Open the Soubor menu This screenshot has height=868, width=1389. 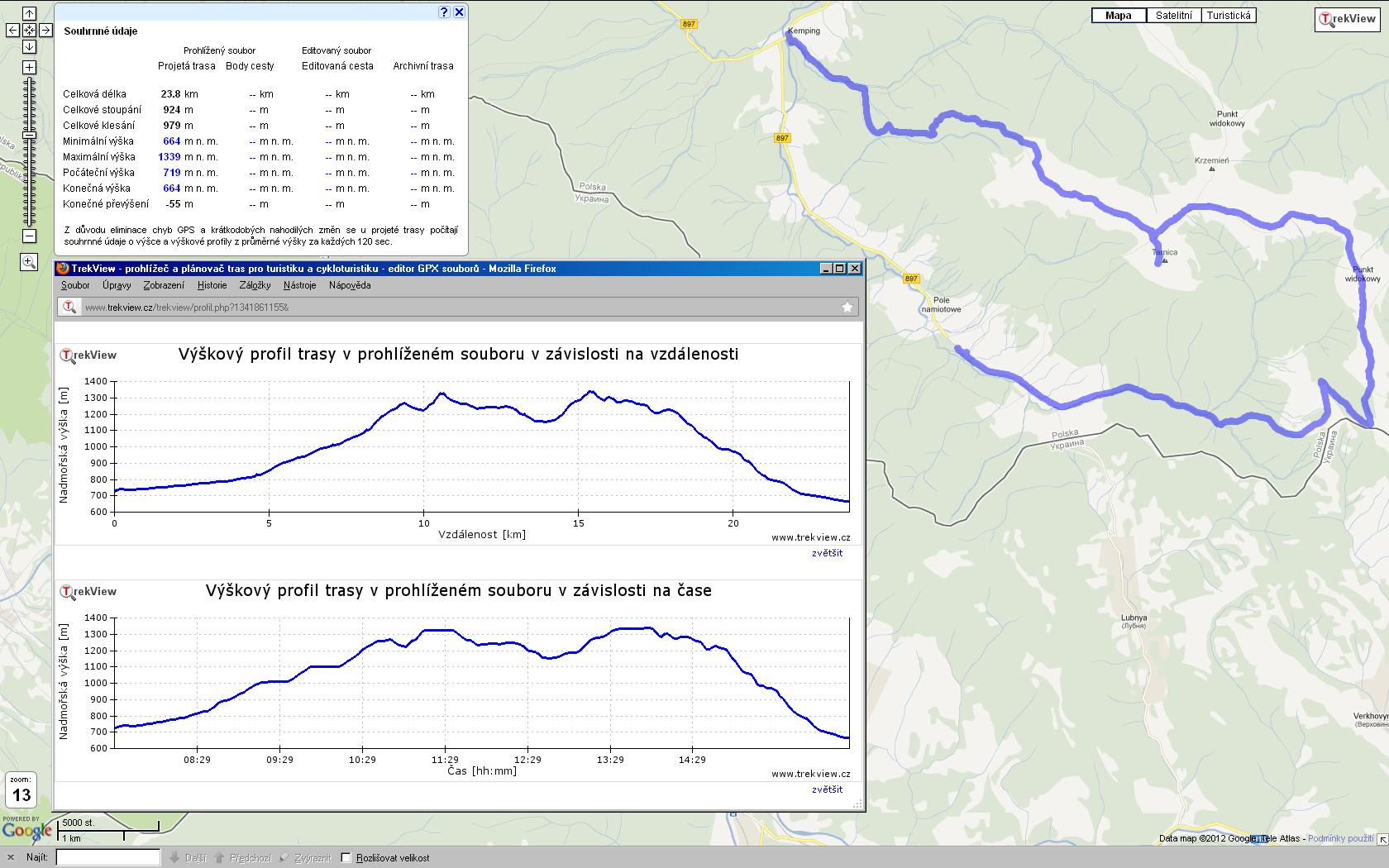point(75,285)
